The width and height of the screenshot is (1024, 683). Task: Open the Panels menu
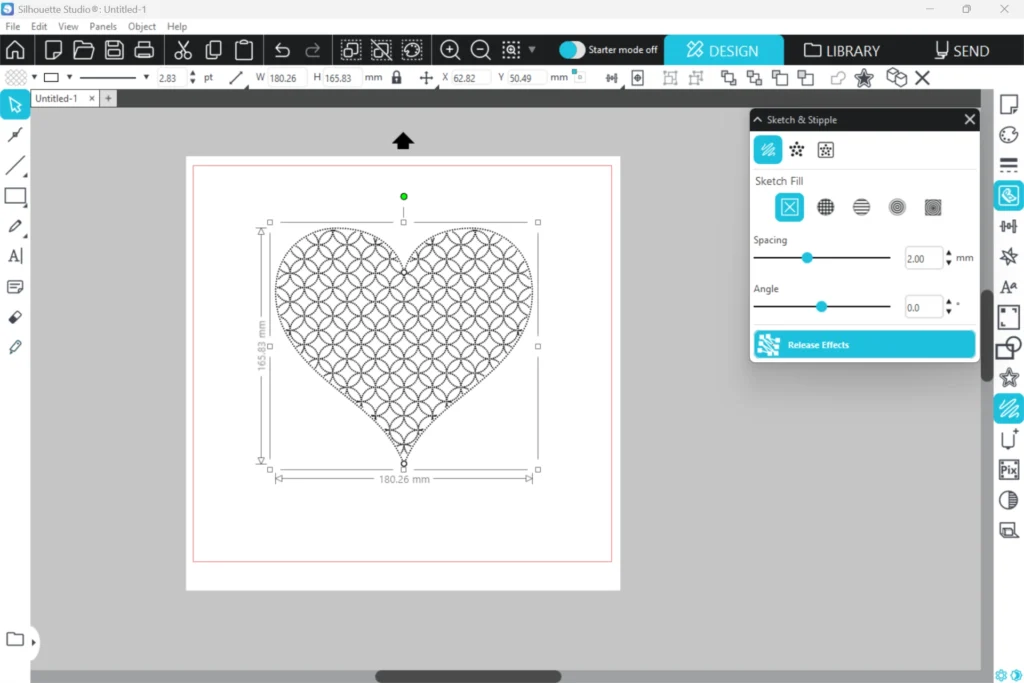[103, 27]
